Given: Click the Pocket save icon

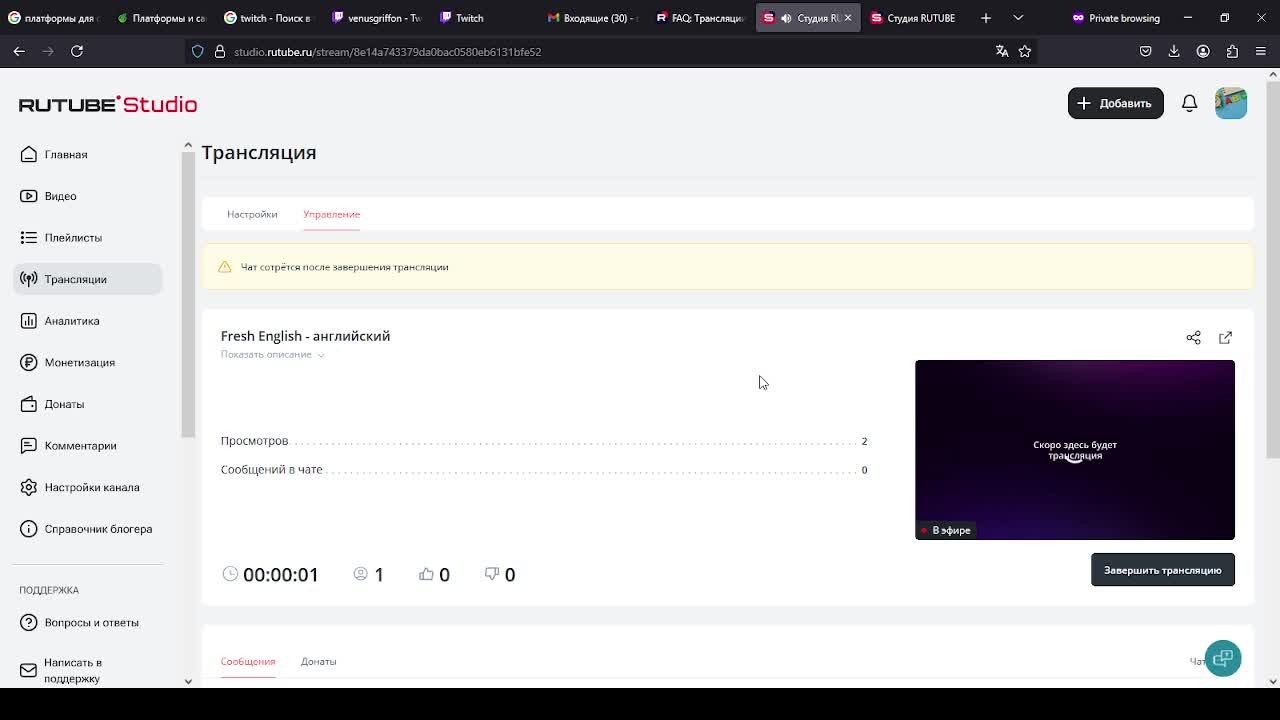Looking at the screenshot, I should click(x=1146, y=51).
